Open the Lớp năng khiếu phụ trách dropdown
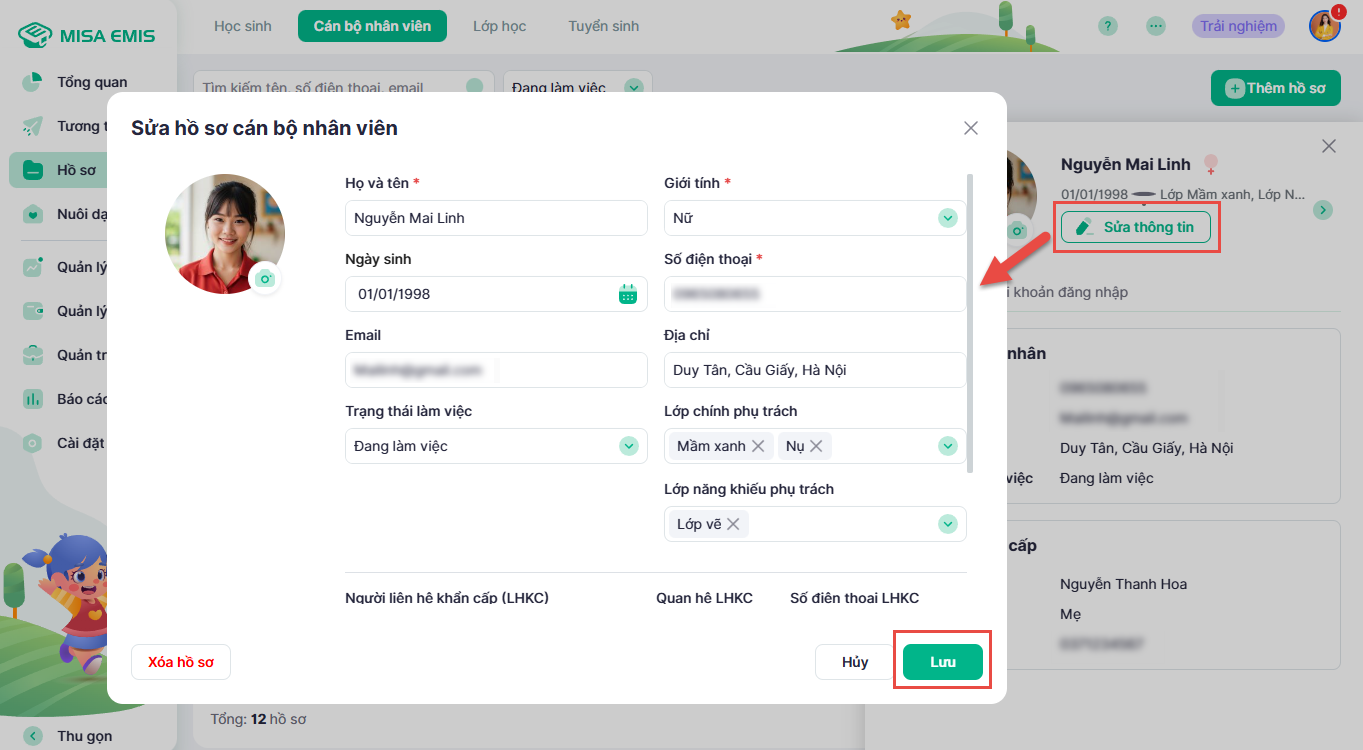Screen dimensions: 1363x750 [947, 524]
